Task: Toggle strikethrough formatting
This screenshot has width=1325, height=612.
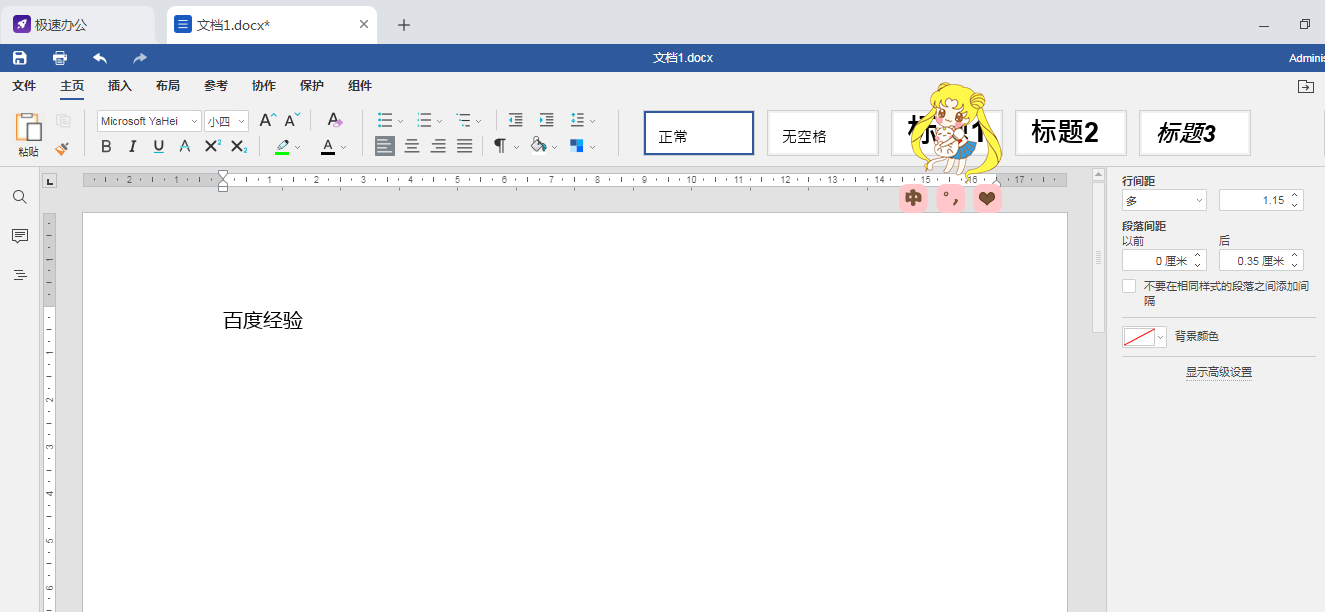Action: (185, 147)
